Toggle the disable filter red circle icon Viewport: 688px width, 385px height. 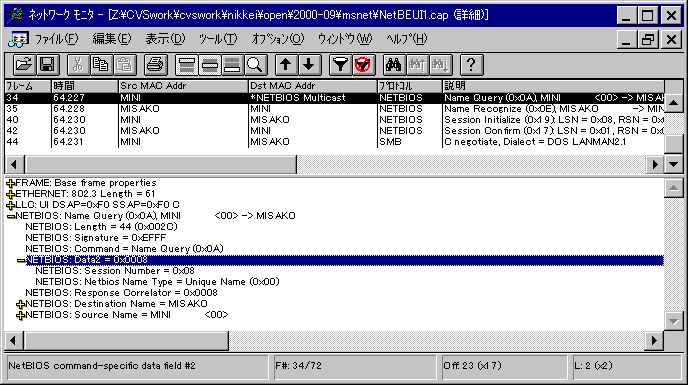click(x=363, y=65)
